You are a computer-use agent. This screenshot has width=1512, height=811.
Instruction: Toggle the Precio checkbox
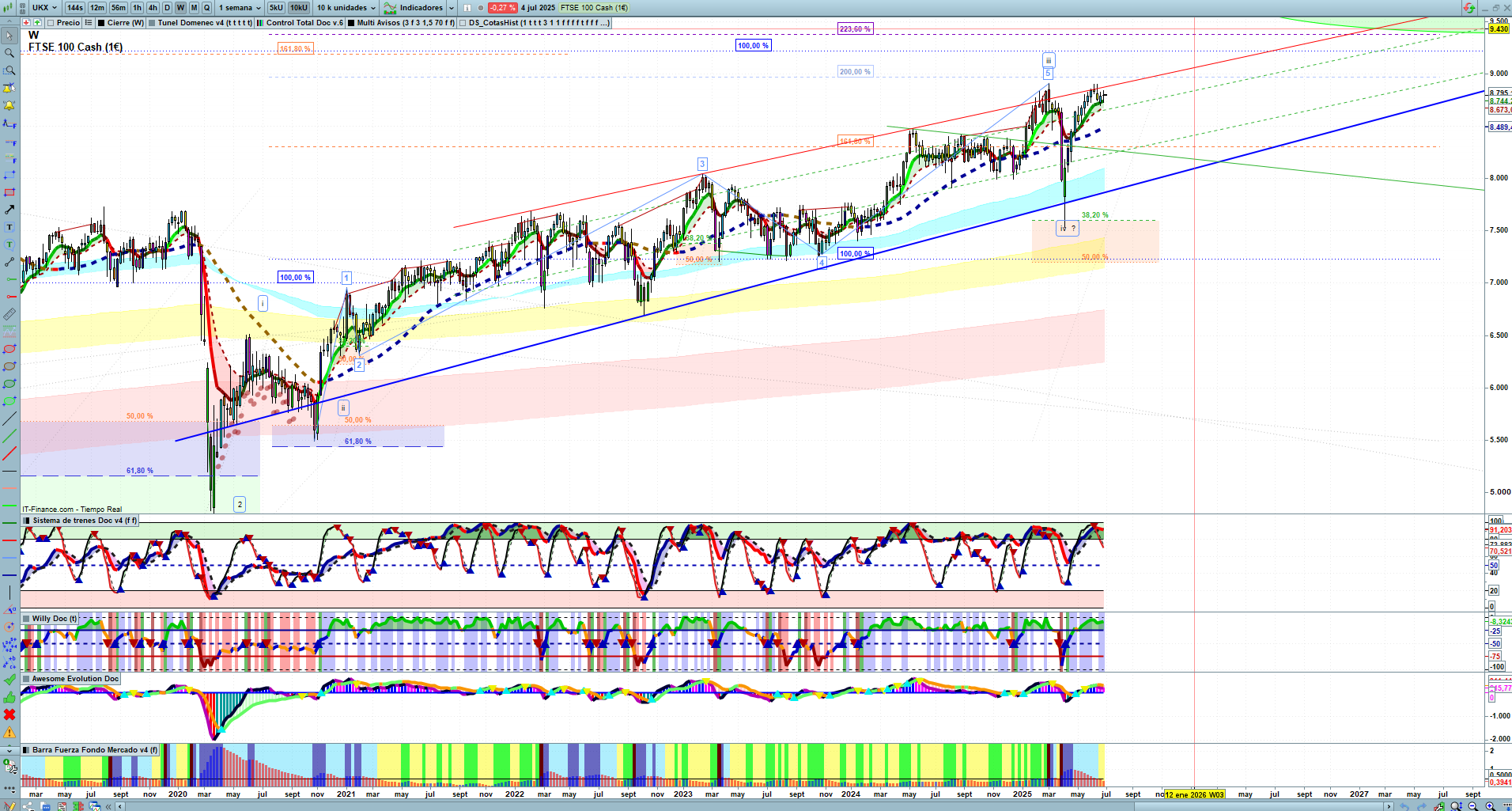(x=51, y=23)
